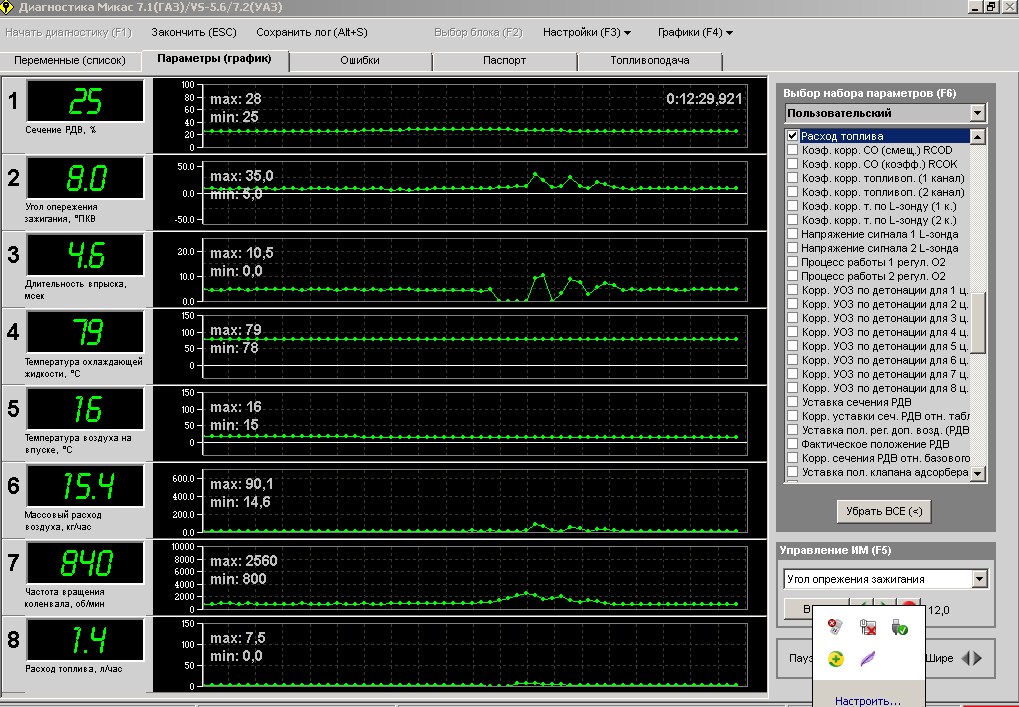Screen dimensions: 1019x707
Task: Click the USB safely remove tray icon
Action: [899, 627]
